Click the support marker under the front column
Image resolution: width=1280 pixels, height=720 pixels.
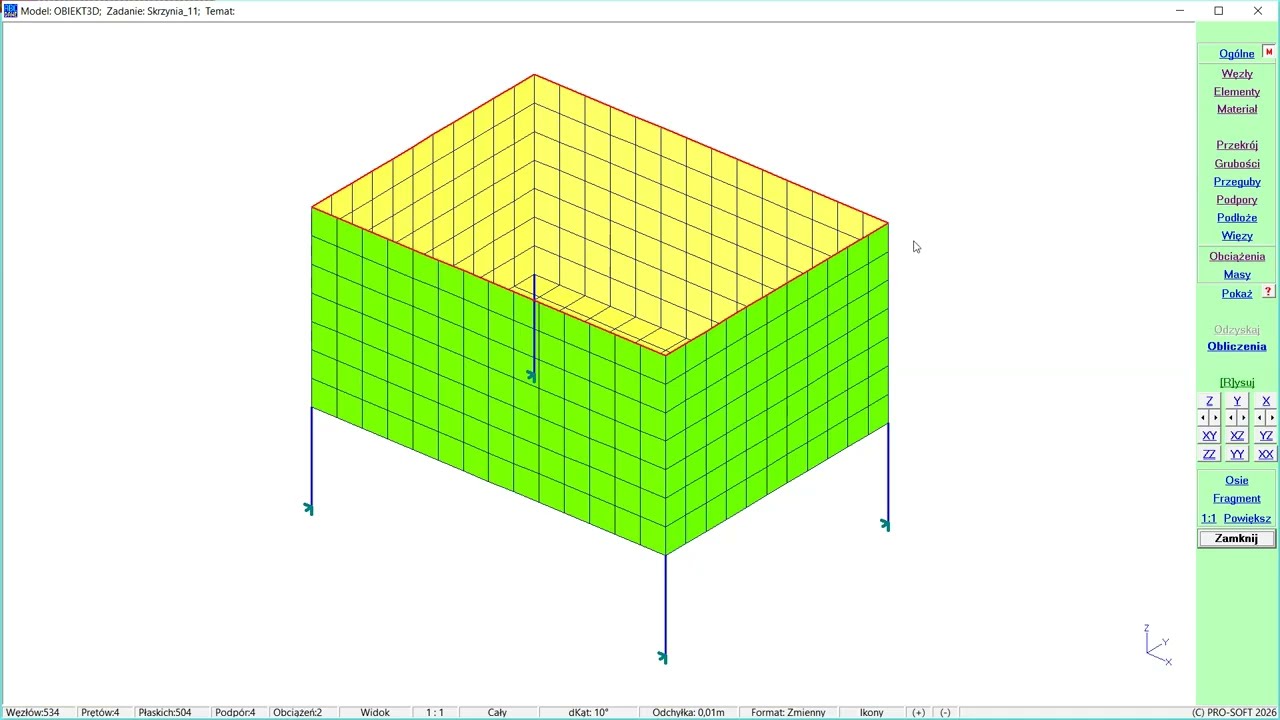[662, 657]
